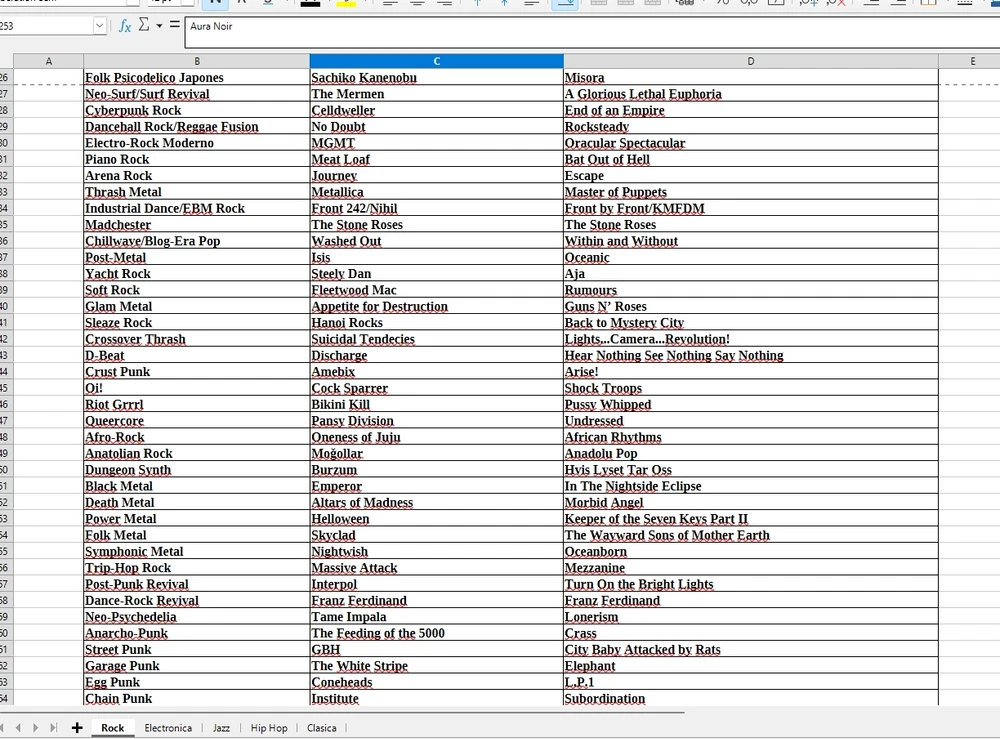Screen dimensions: 1000x739
Task: Select cell 'Anatolian Rock'
Action: tap(196, 453)
